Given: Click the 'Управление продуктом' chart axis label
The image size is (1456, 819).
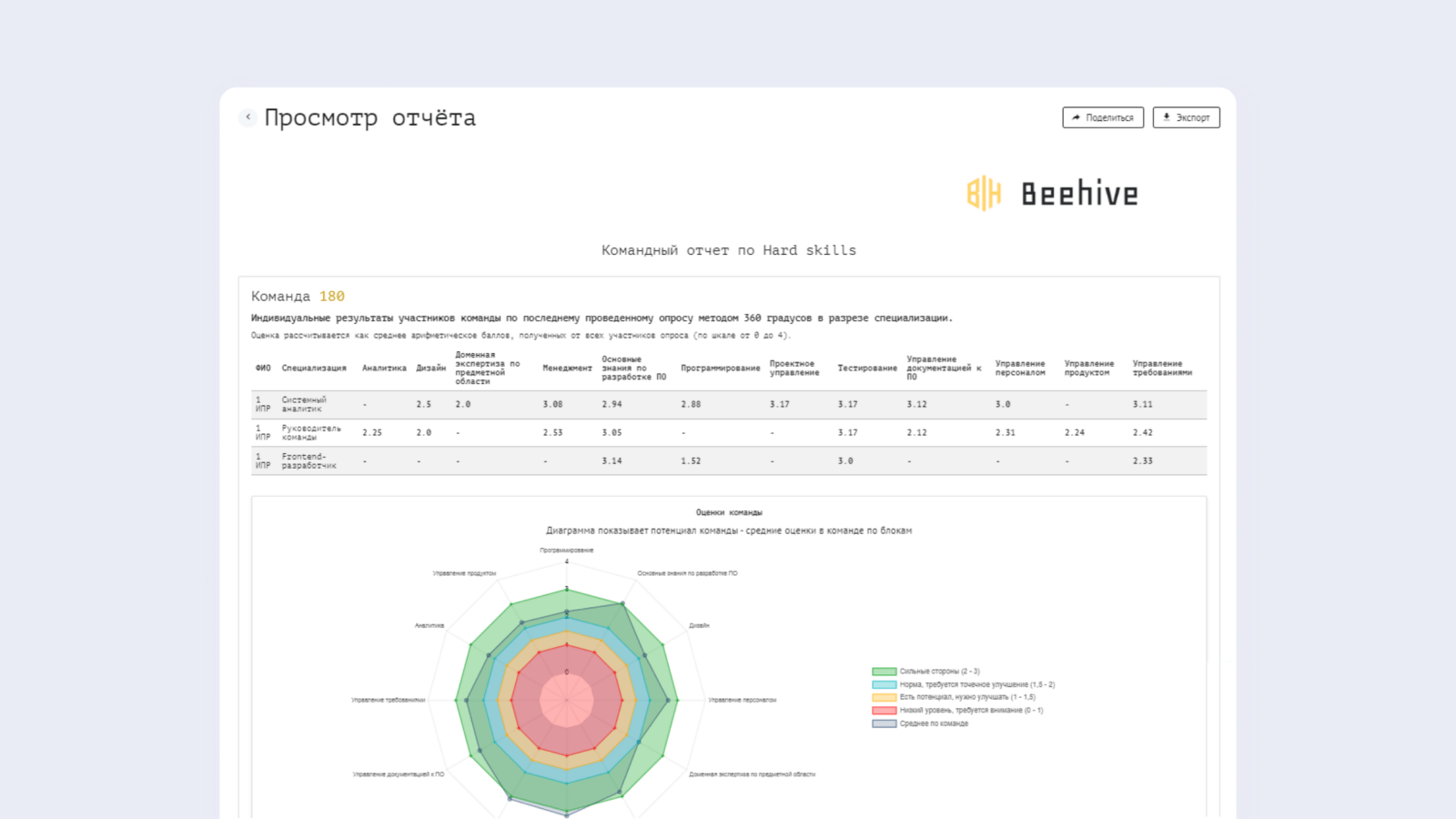Looking at the screenshot, I should coord(462,574).
